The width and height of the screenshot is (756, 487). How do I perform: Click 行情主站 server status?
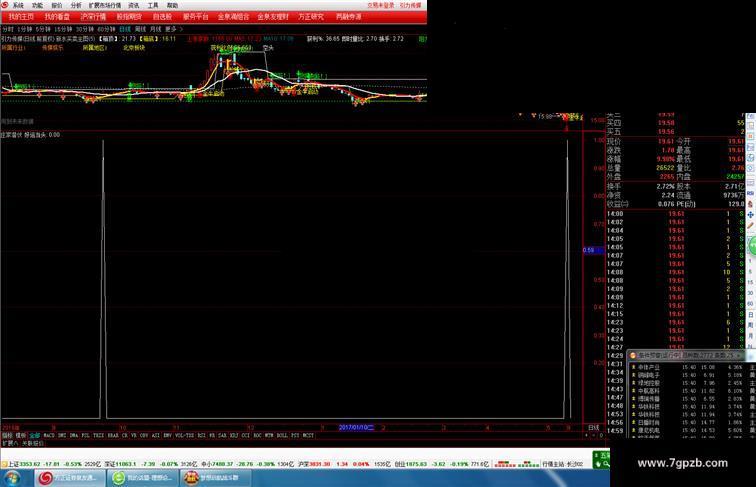coord(563,464)
